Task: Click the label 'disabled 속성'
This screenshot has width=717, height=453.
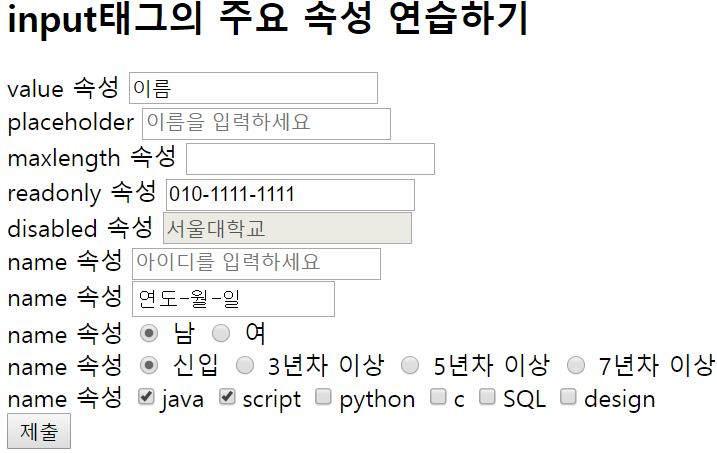Action: click(80, 228)
